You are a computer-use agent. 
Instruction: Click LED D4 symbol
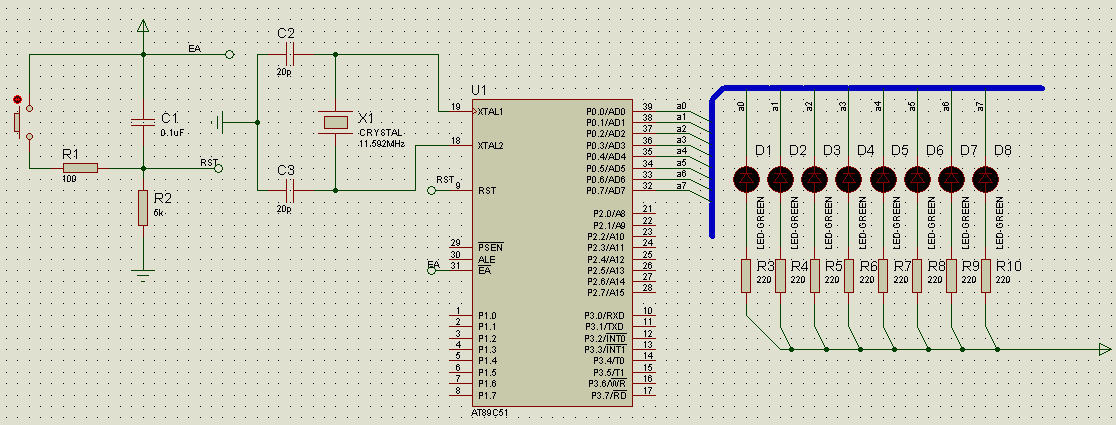coord(849,179)
